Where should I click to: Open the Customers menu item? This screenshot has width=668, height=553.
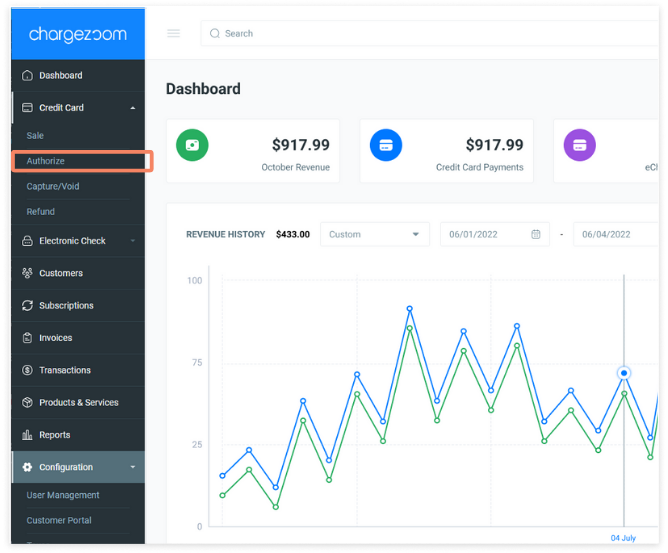78,273
